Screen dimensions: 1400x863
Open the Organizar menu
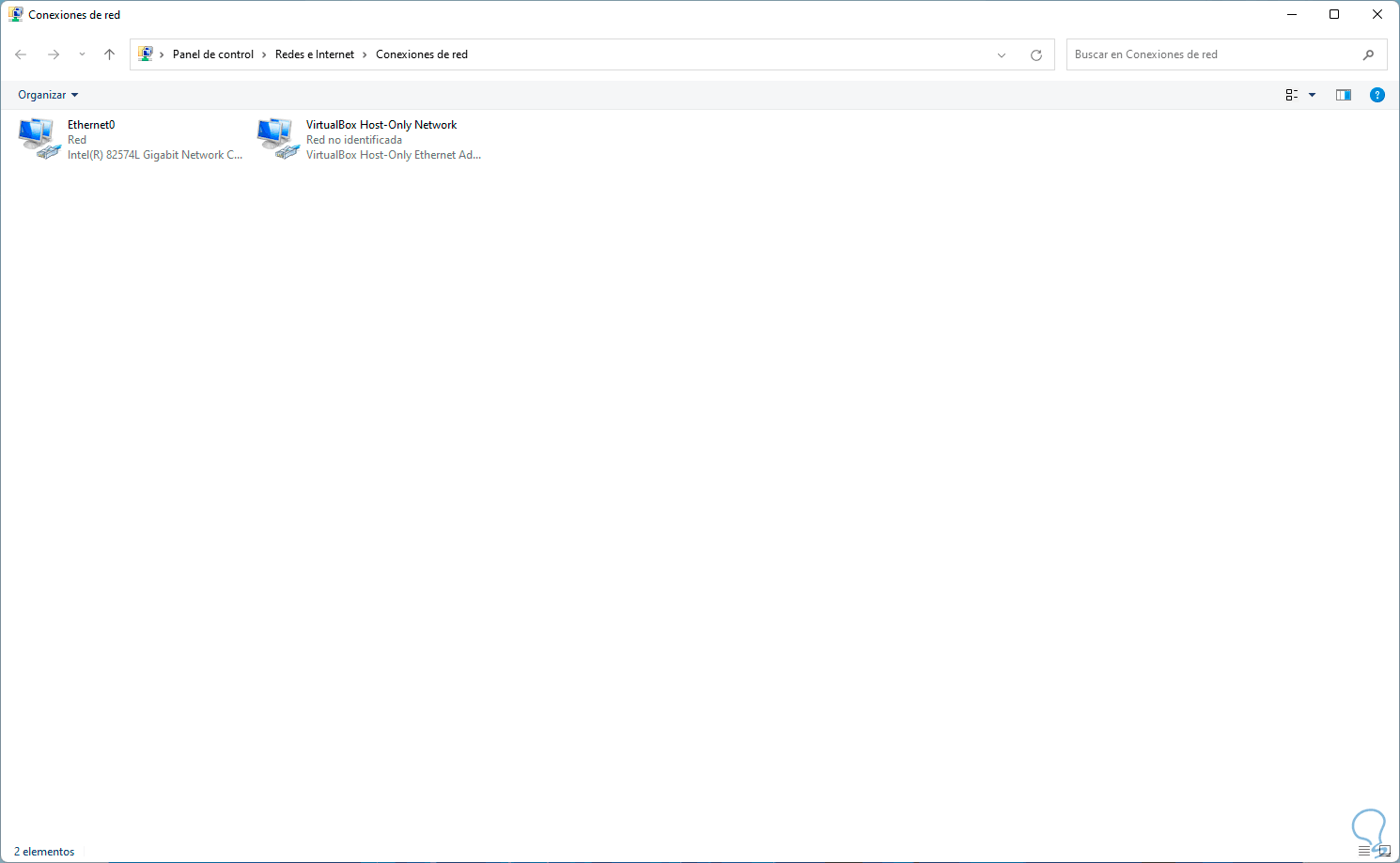pyautogui.click(x=48, y=95)
